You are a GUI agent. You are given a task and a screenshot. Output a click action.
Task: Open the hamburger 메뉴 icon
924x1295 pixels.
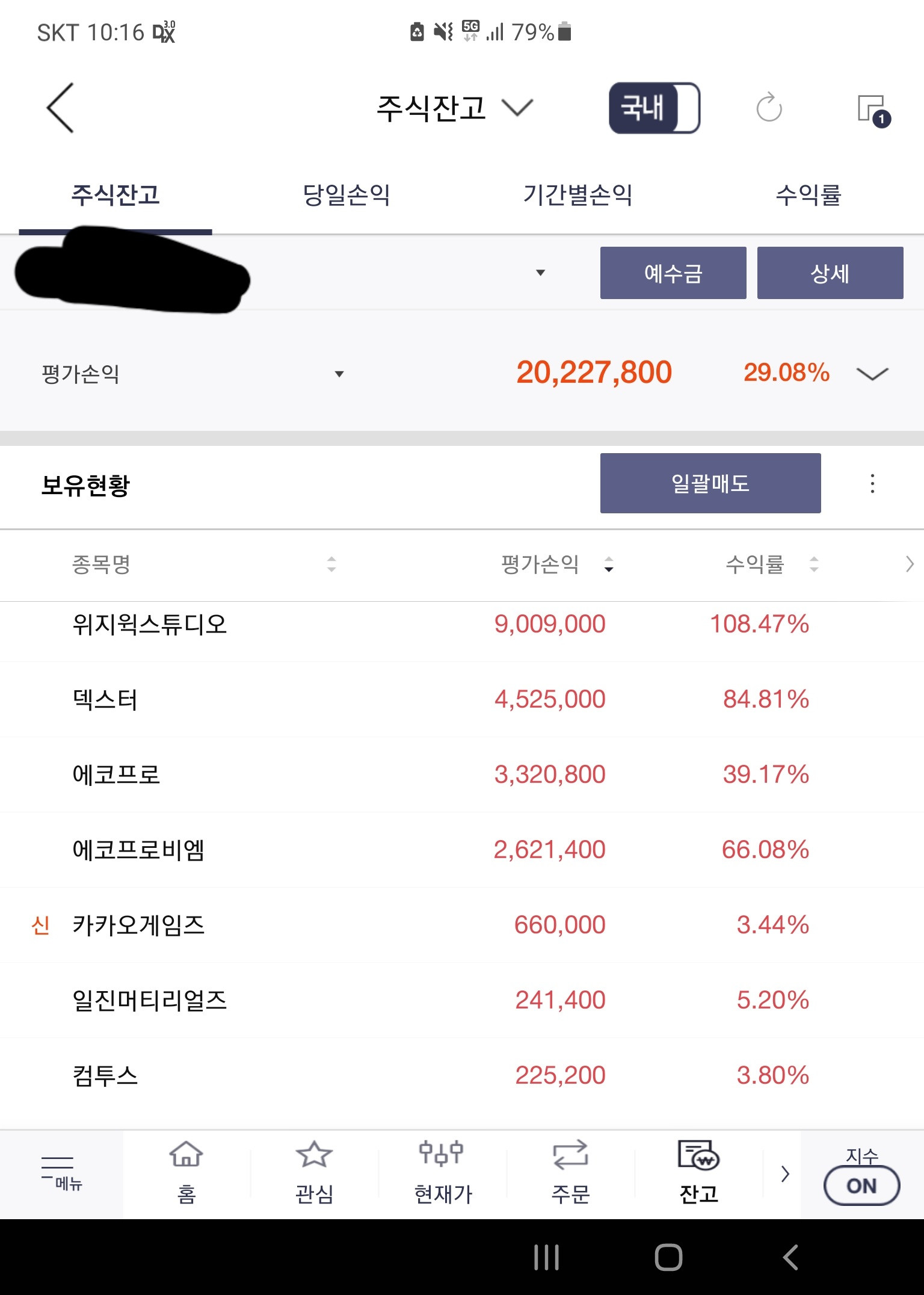click(x=60, y=1172)
